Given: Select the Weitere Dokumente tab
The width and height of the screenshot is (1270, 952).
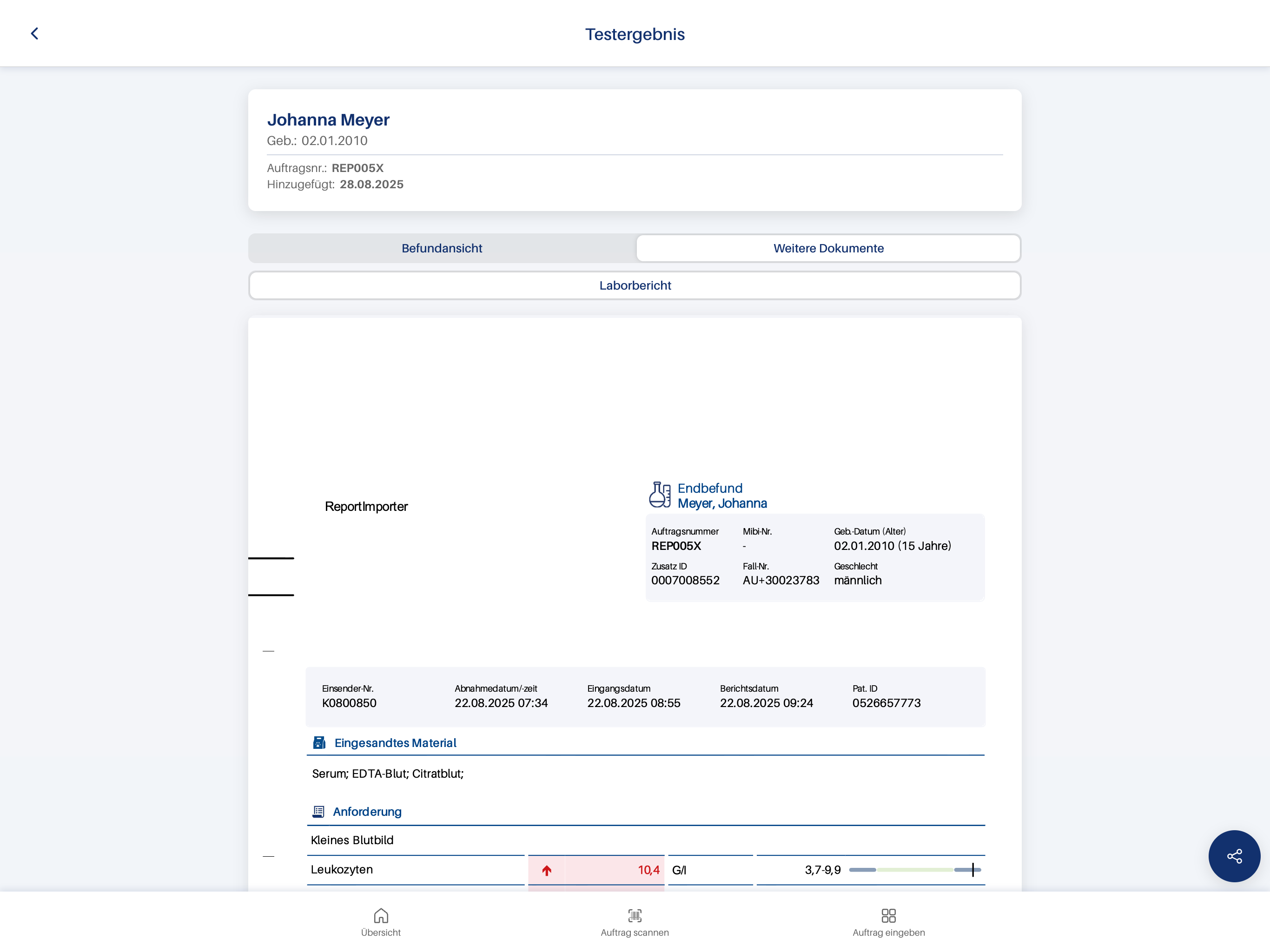Looking at the screenshot, I should pos(828,248).
